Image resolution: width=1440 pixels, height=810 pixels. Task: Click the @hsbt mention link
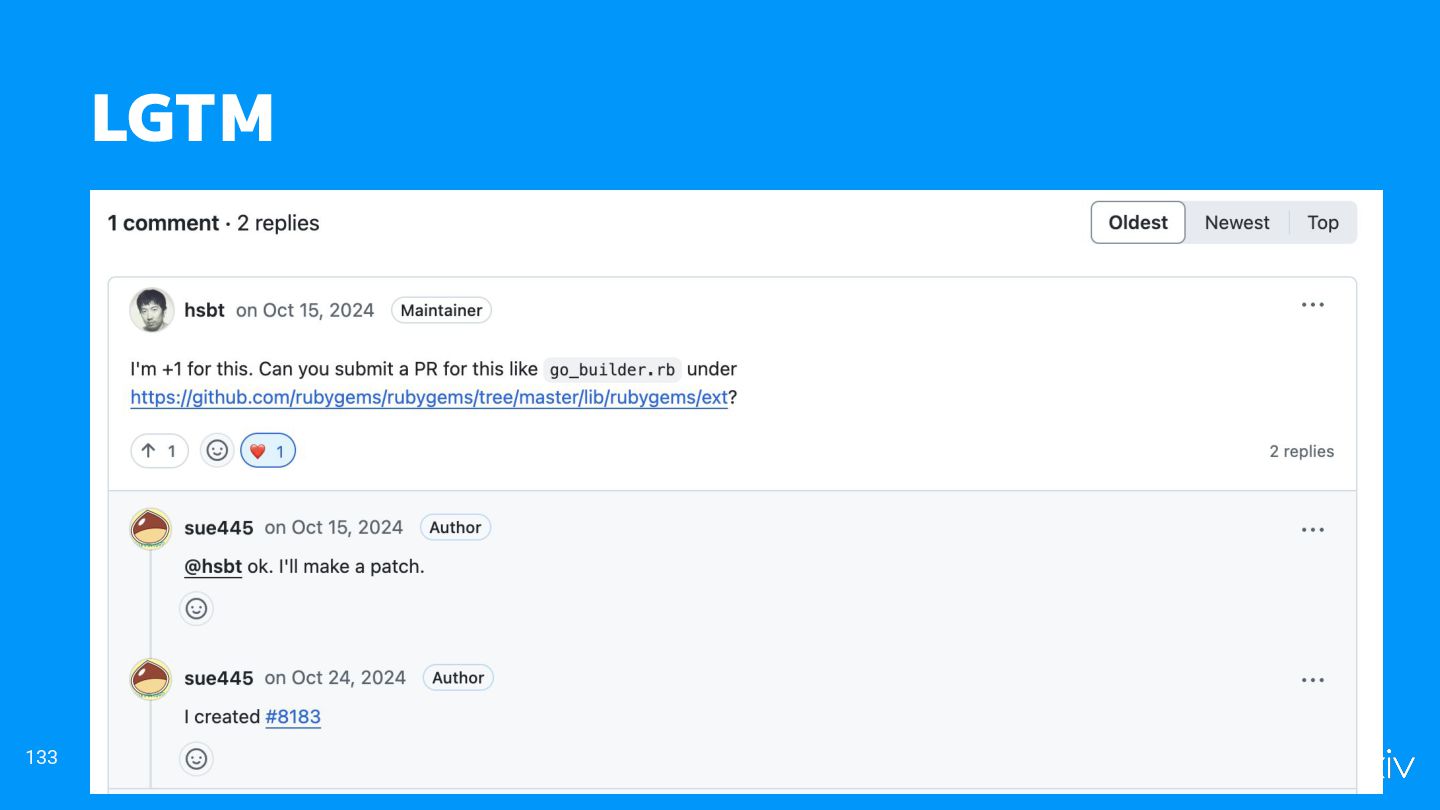coord(213,566)
